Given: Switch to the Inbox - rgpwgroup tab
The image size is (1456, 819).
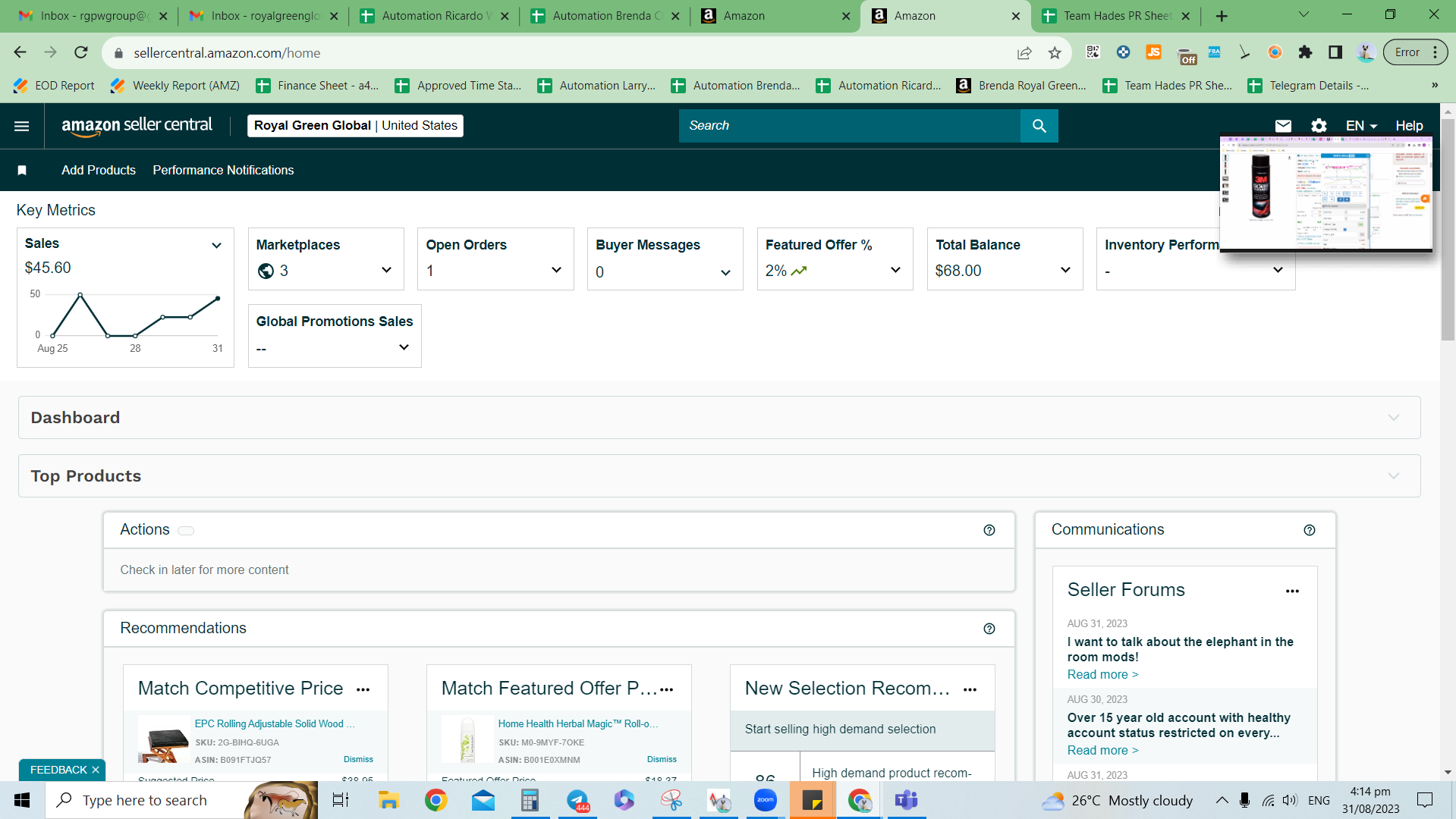Looking at the screenshot, I should 93,16.
